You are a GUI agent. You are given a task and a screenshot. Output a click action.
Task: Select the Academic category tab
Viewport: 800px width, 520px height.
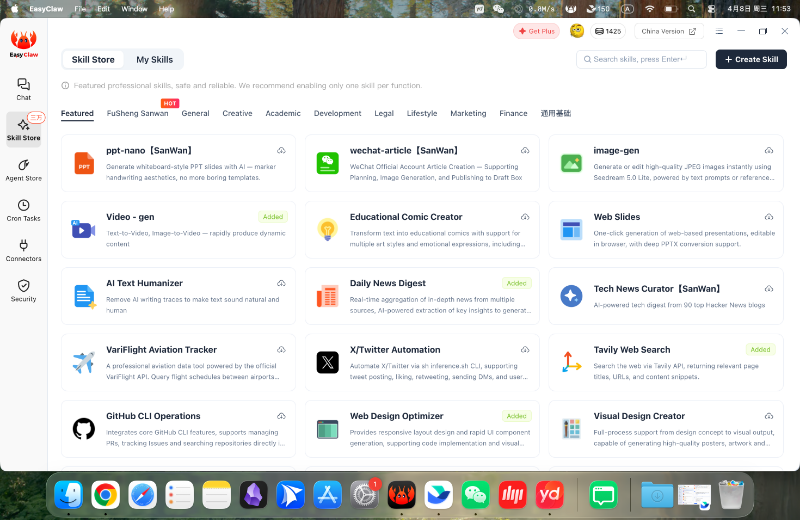click(x=283, y=113)
